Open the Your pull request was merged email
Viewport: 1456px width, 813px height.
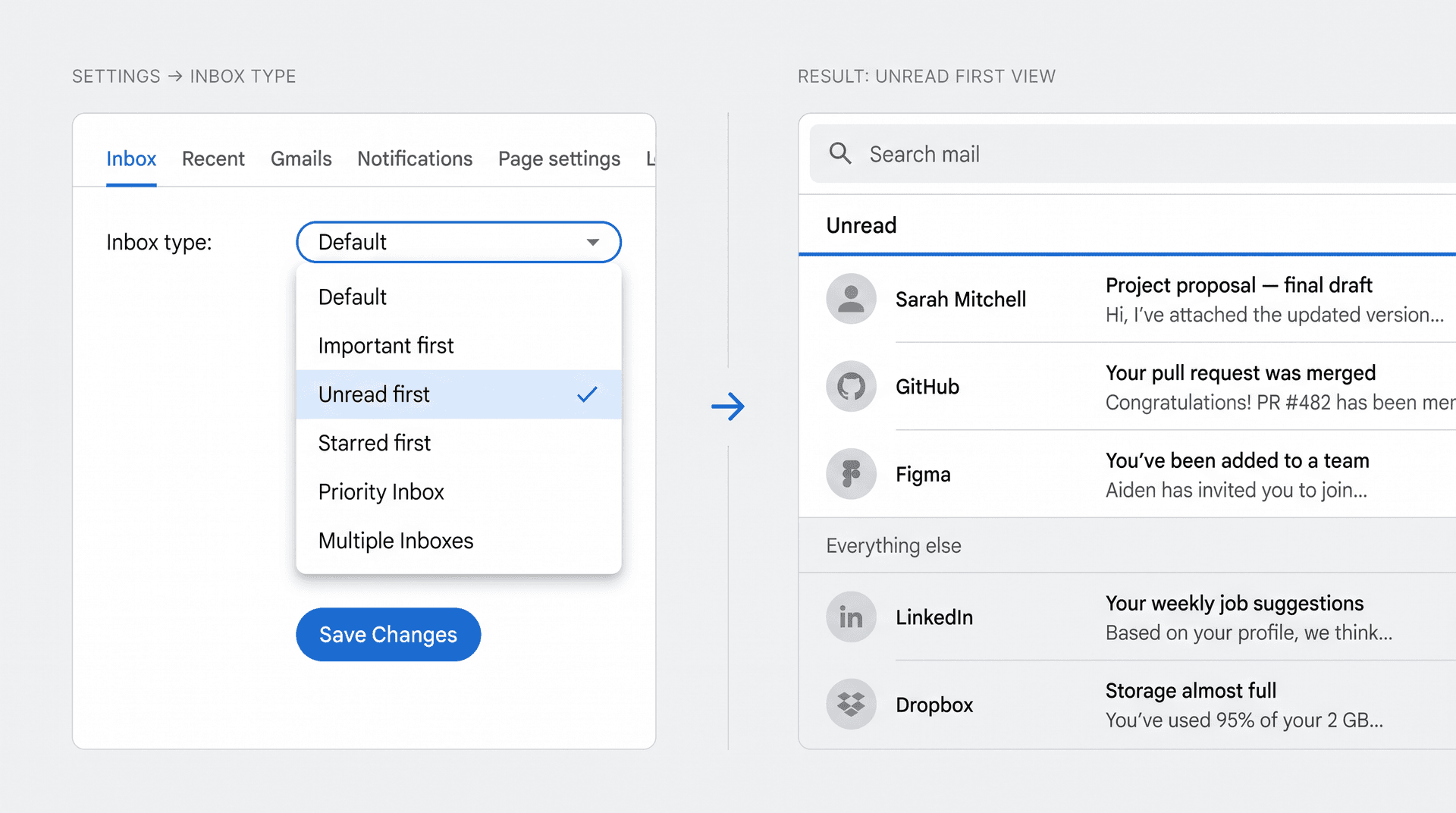(1241, 372)
